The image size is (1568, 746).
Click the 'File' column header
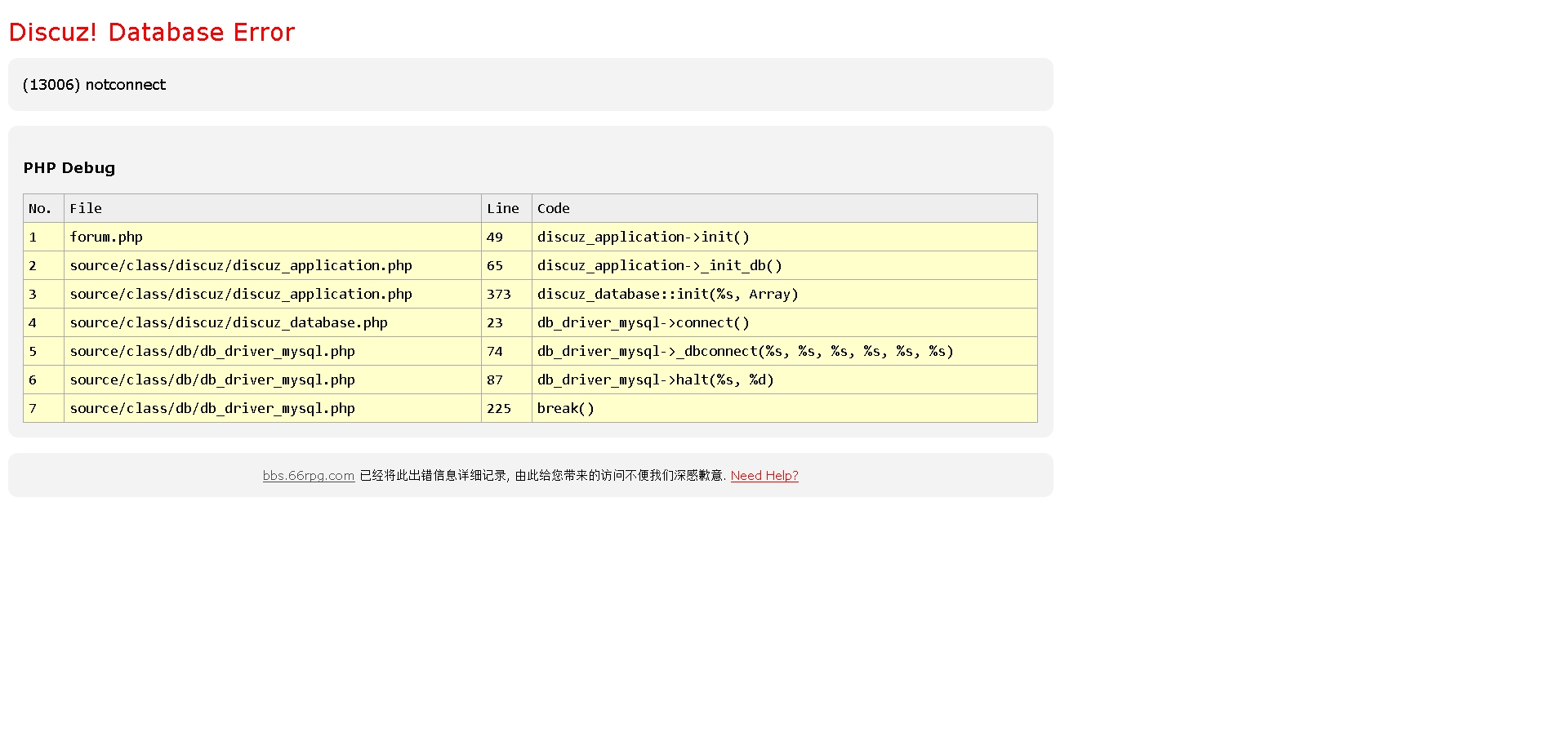tap(273, 208)
